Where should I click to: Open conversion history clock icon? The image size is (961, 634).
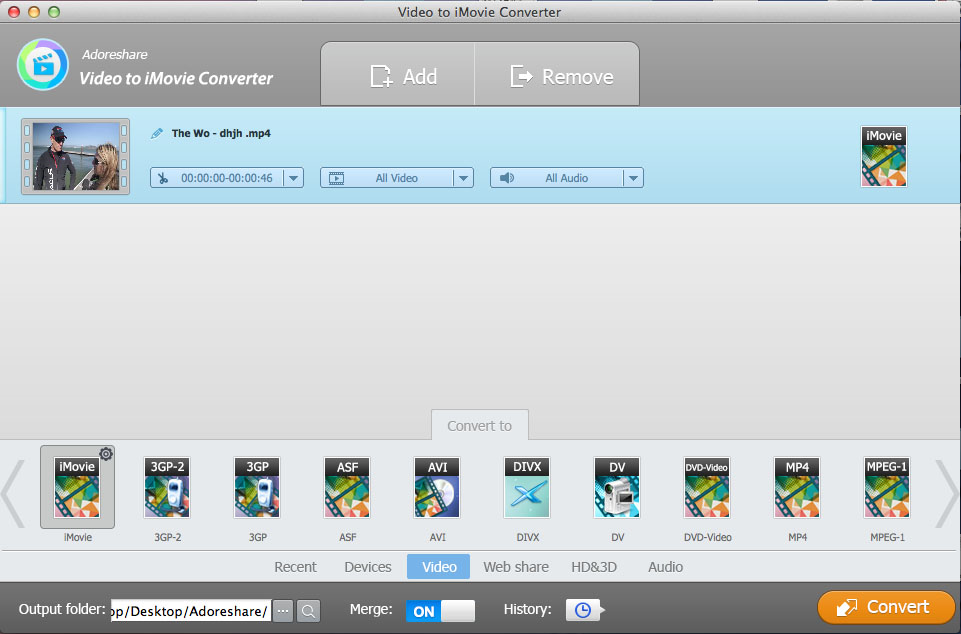(583, 609)
